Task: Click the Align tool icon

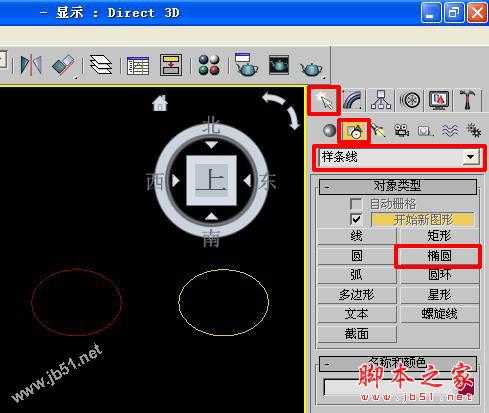Action: 64,66
